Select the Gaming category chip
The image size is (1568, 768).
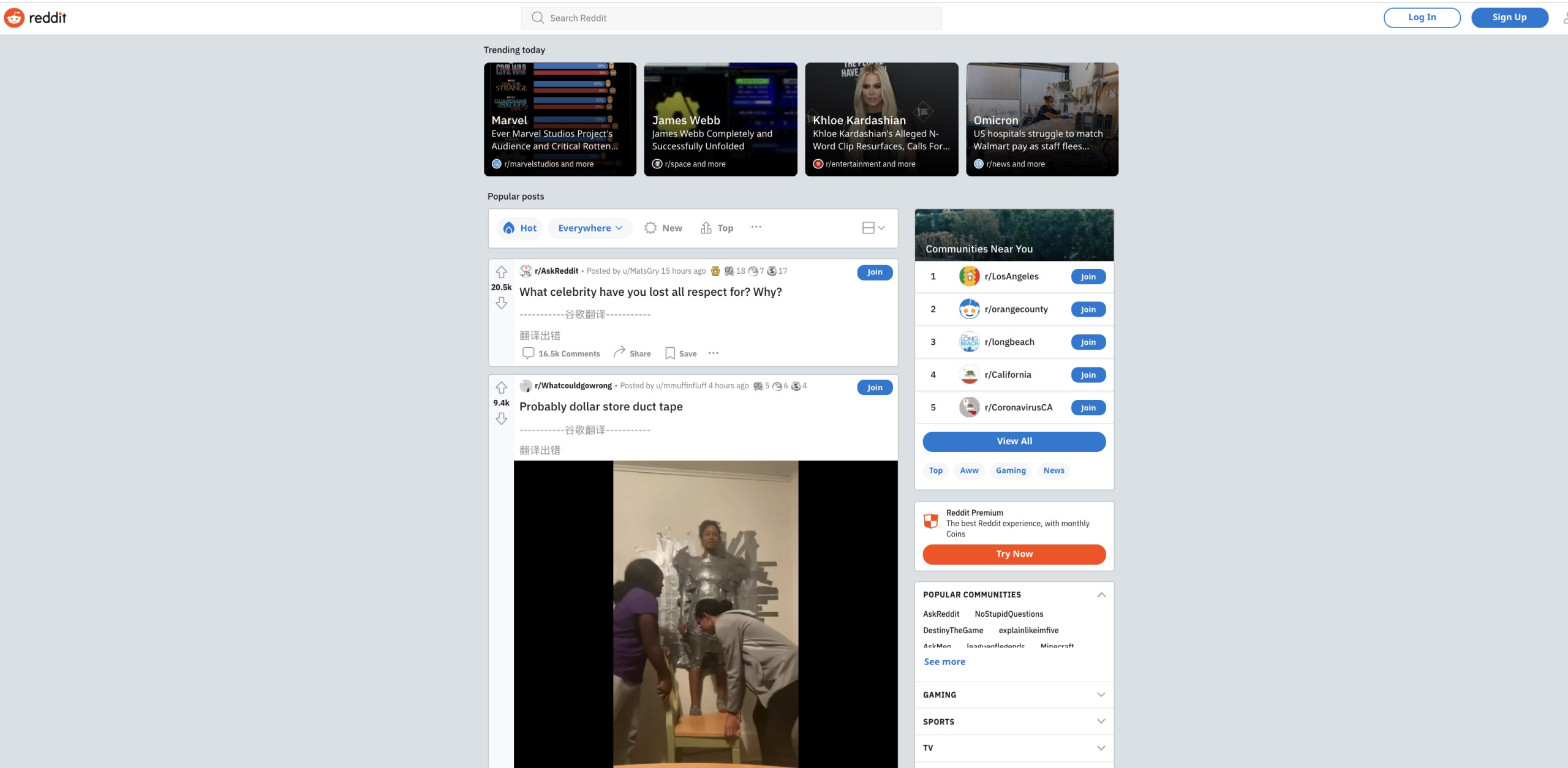point(1011,470)
